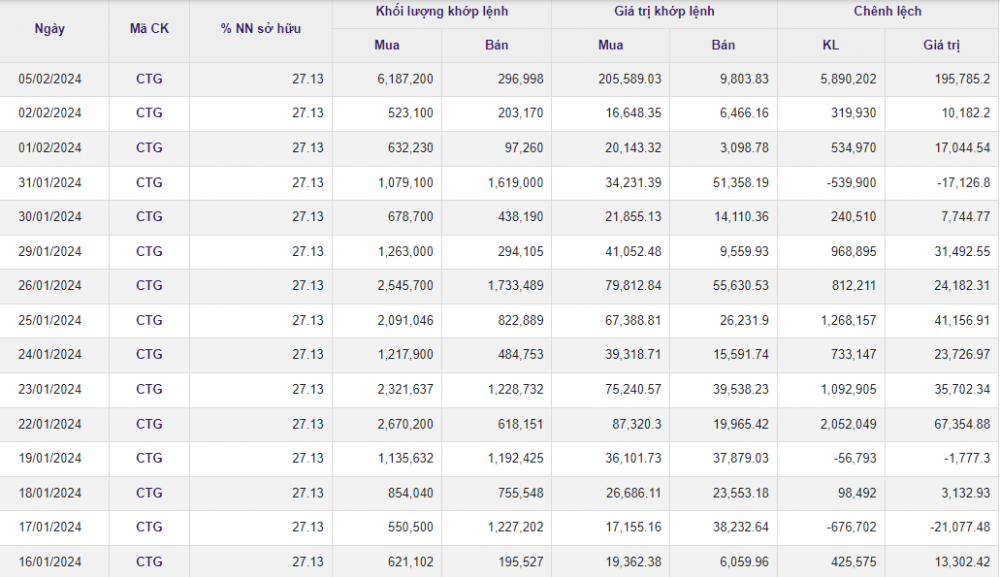Image resolution: width=1000 pixels, height=577 pixels.
Task: Click the 'Khối lượng khớp lệnh' header
Action: (x=441, y=12)
